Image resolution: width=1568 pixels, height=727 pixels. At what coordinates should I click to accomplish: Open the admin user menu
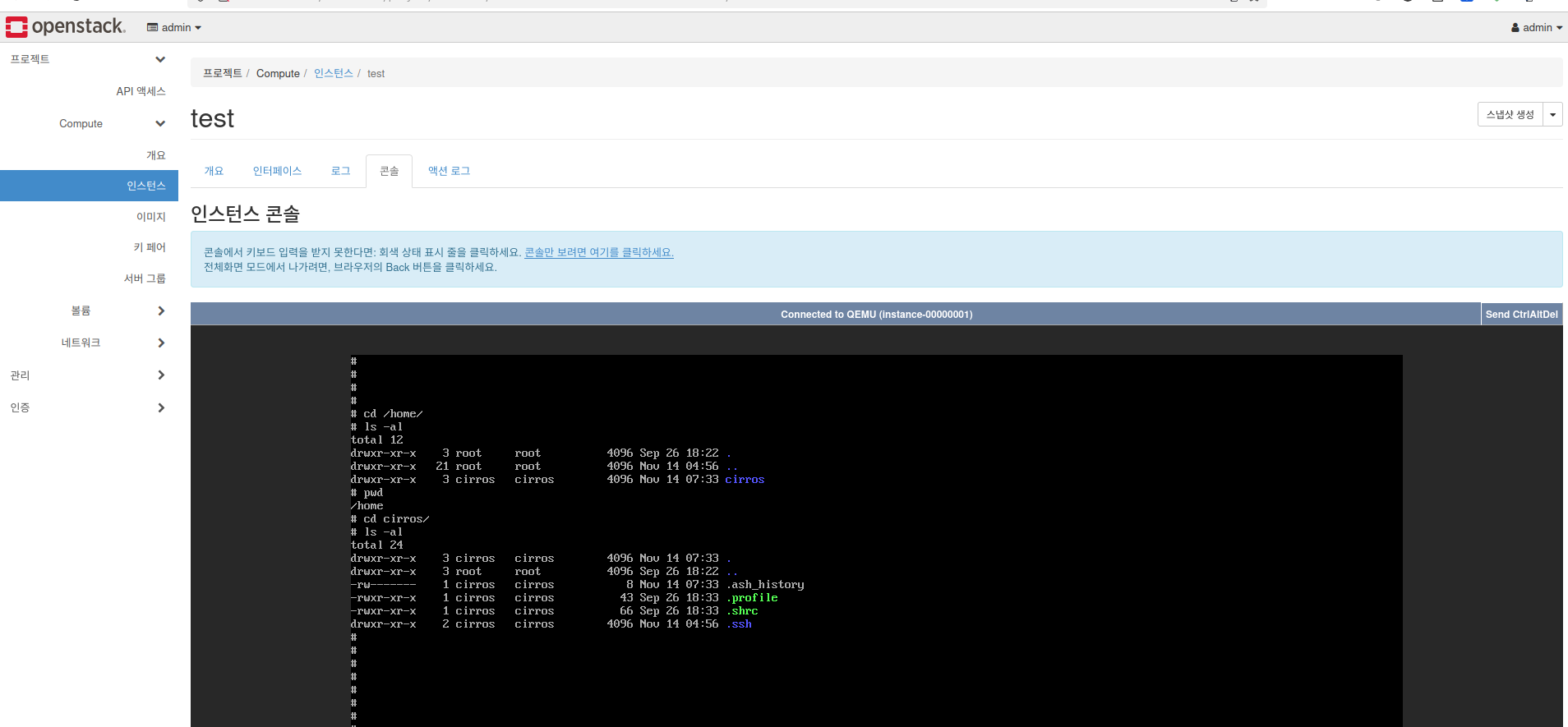[1536, 27]
